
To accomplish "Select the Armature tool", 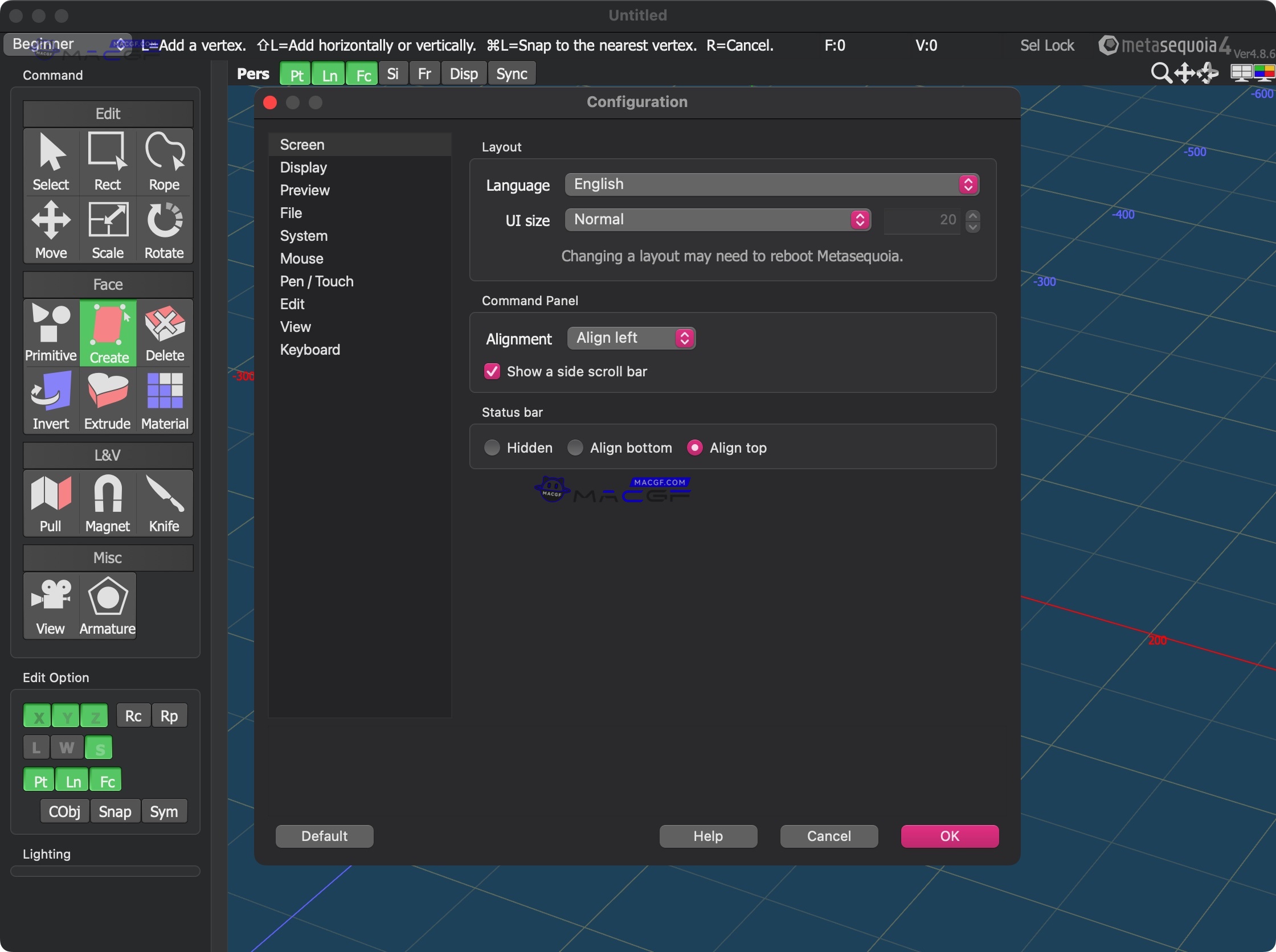I will point(107,605).
